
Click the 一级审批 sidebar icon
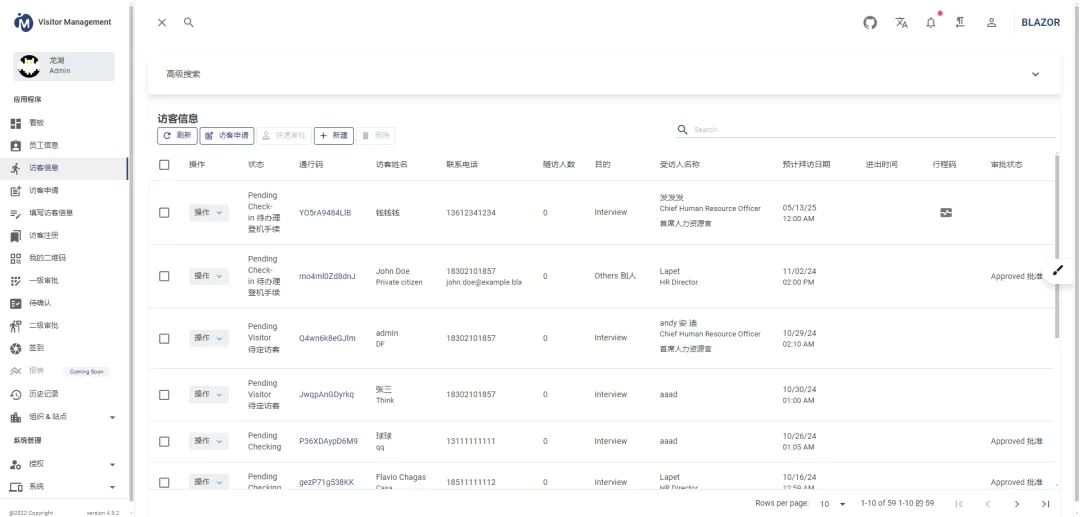[16, 281]
